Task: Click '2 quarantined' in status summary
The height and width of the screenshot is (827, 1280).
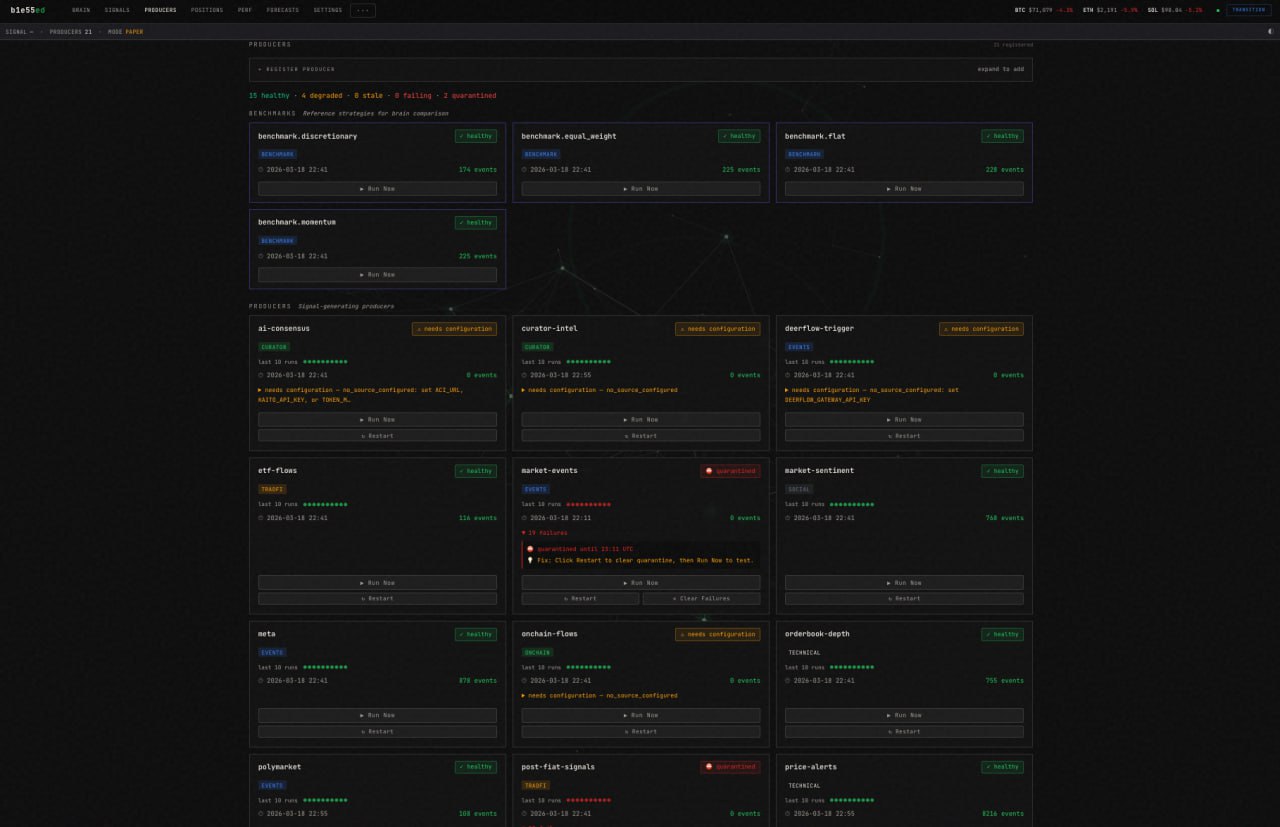Action: pos(470,95)
